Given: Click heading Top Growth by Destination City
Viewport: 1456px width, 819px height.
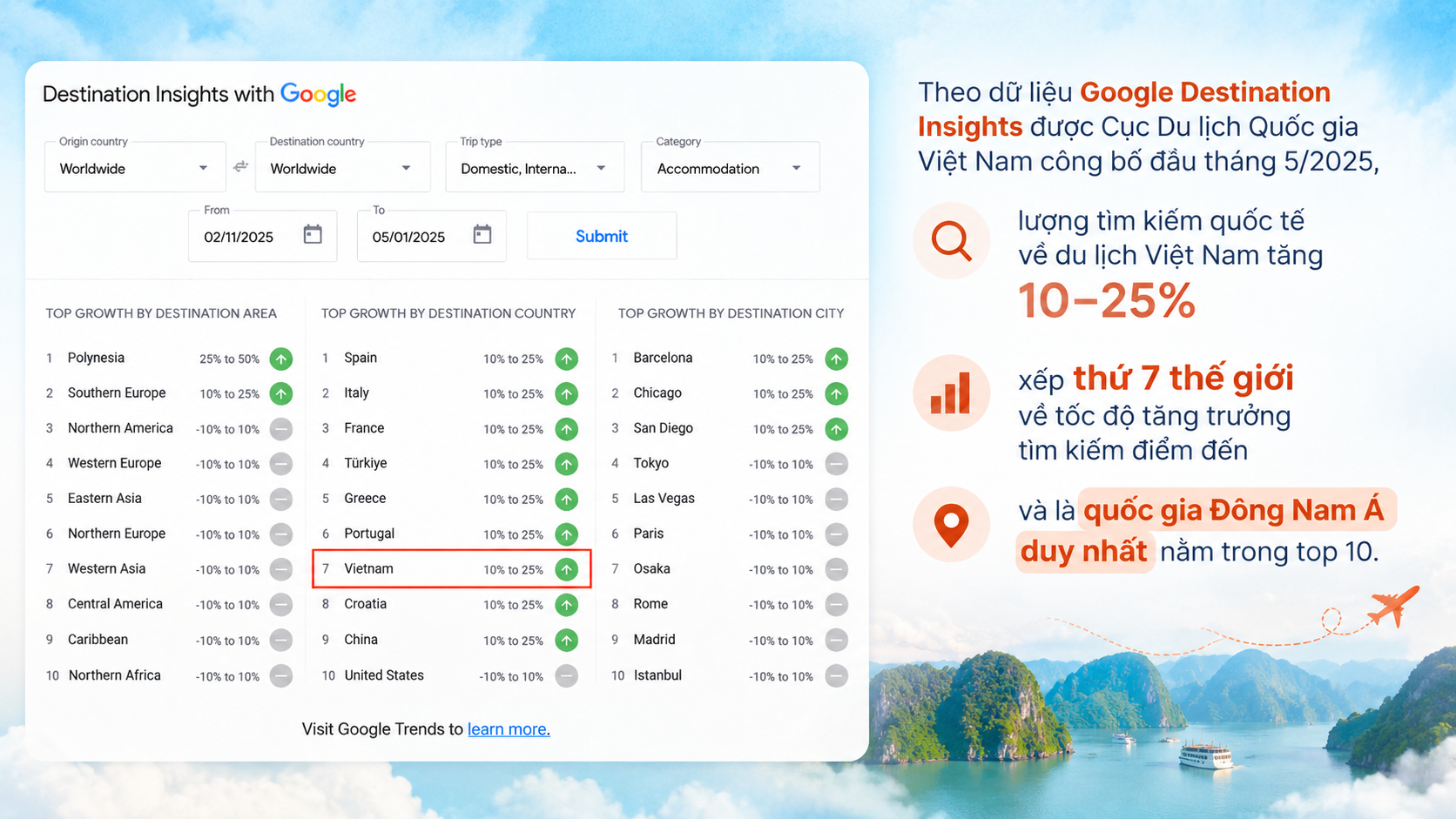Looking at the screenshot, I should 731,313.
